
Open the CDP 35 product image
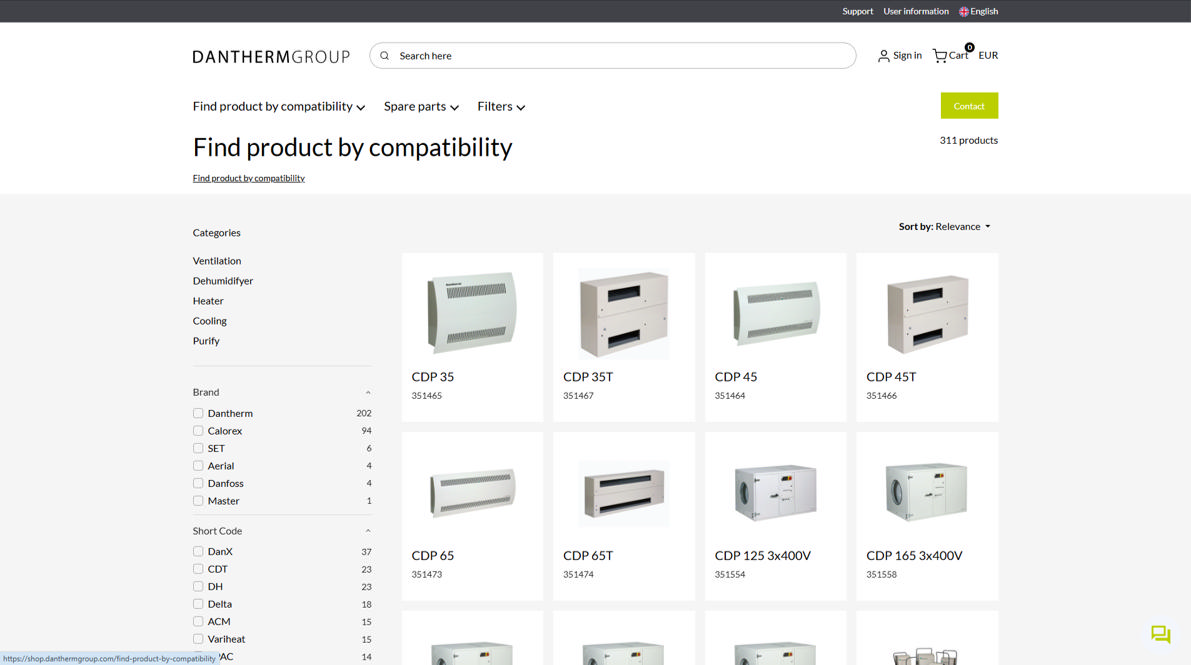point(472,312)
